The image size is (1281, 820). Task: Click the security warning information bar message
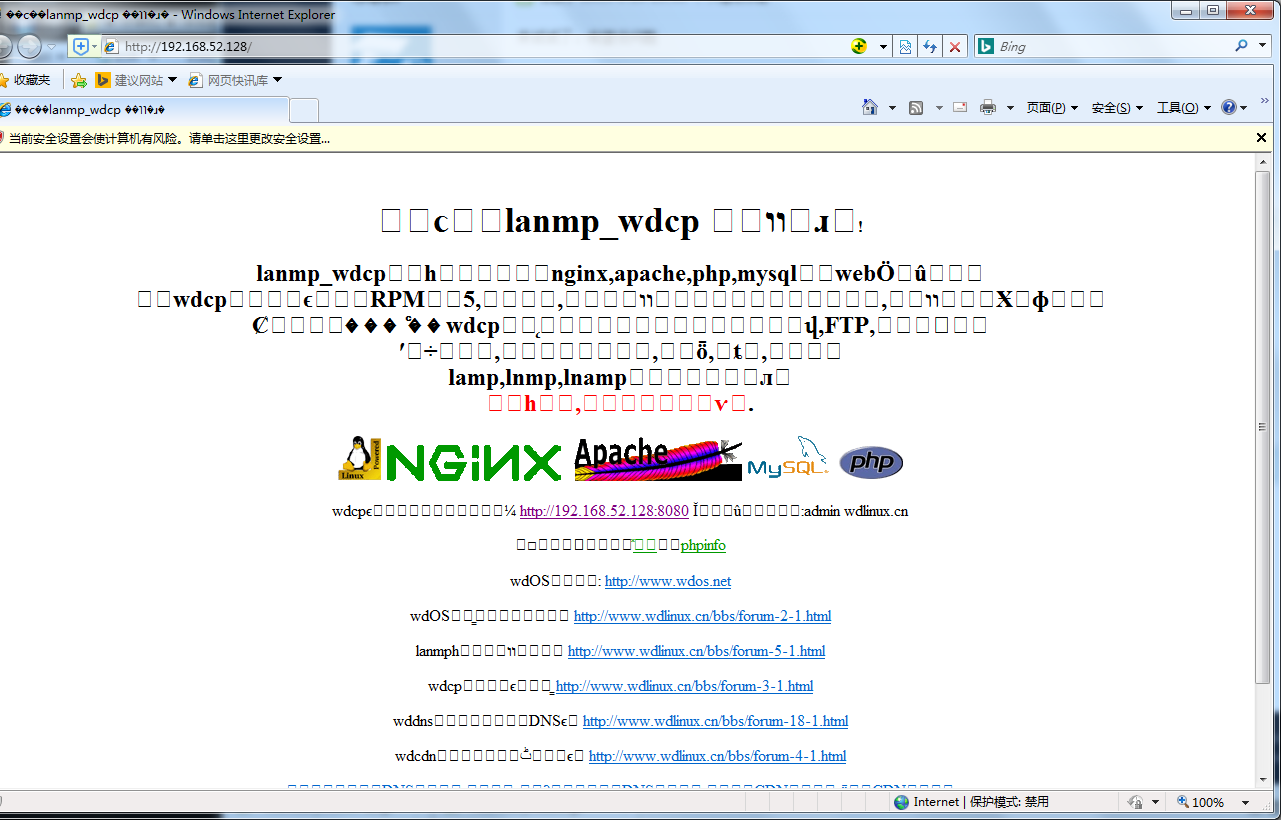(170, 138)
